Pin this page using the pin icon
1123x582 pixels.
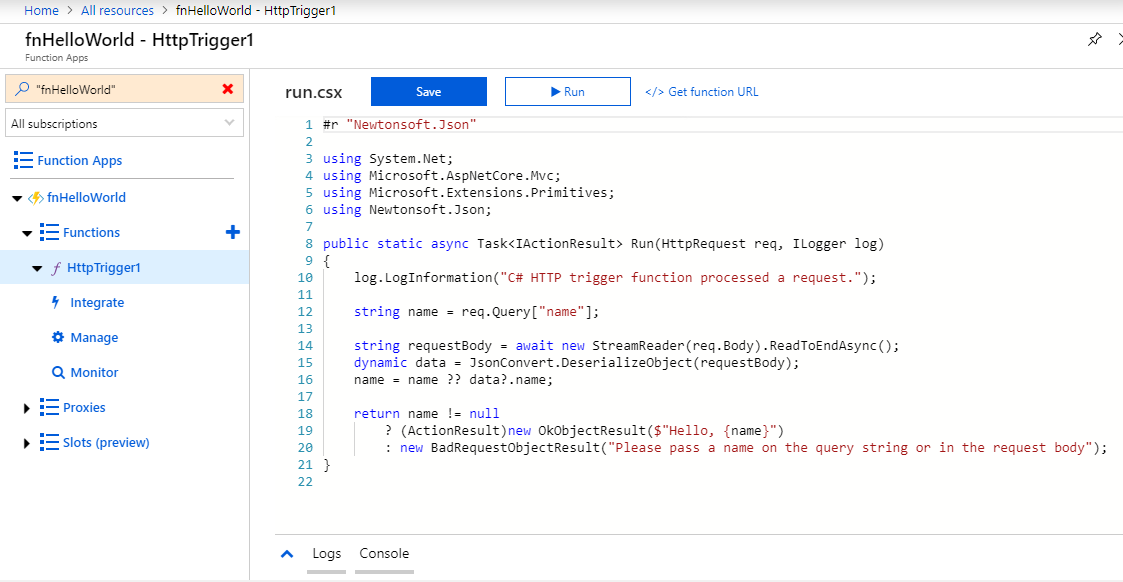click(x=1095, y=39)
